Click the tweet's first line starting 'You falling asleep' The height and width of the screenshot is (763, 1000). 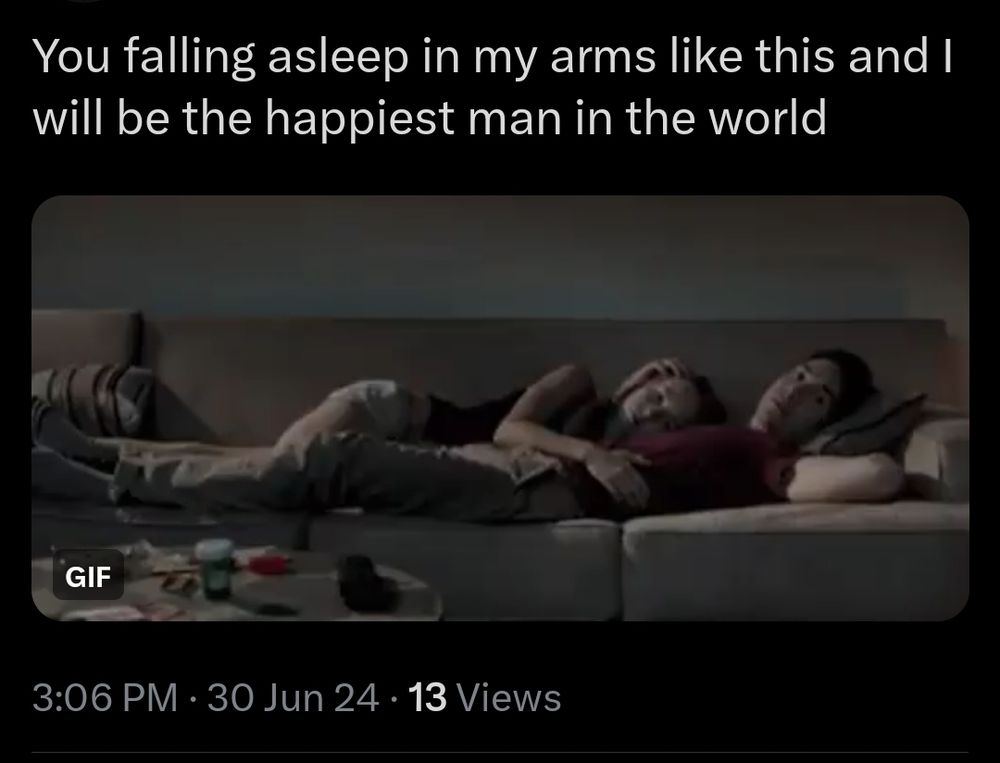492,57
